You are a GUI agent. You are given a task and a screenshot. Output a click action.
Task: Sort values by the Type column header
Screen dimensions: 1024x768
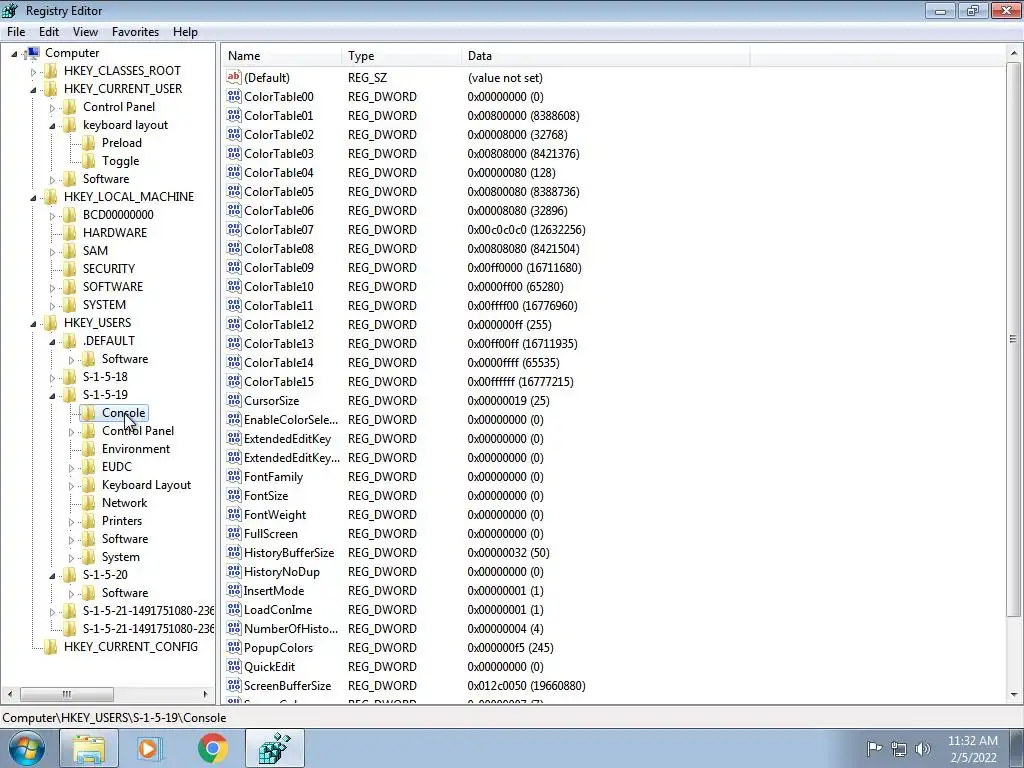click(401, 56)
